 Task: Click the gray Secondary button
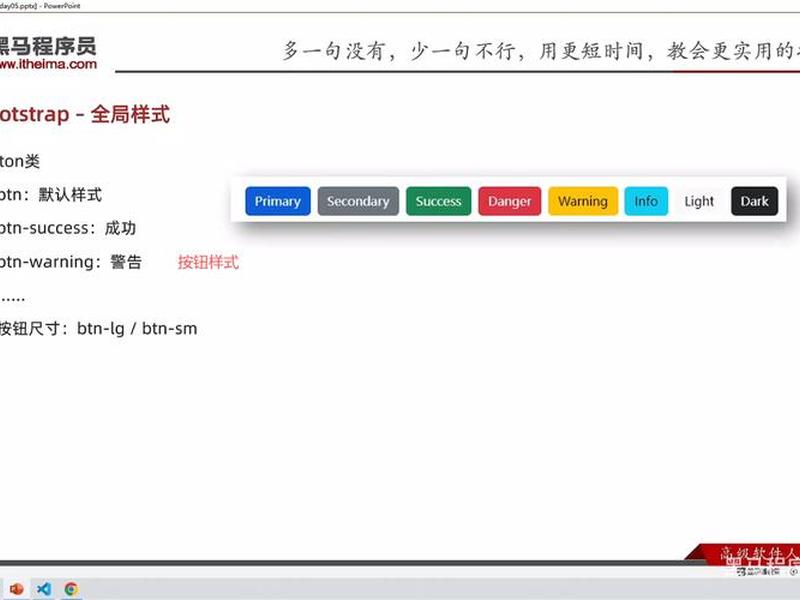click(x=358, y=201)
